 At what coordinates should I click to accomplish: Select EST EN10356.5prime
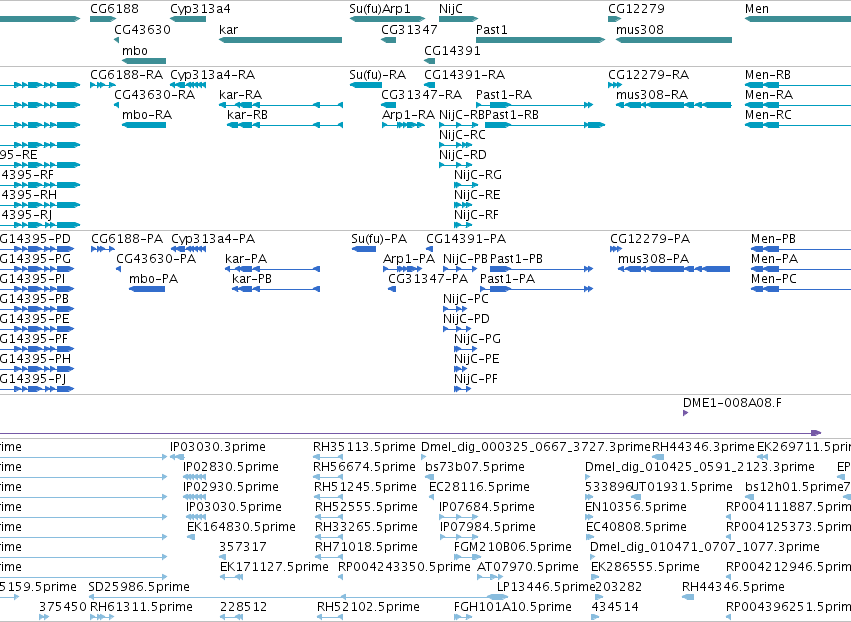(x=636, y=506)
